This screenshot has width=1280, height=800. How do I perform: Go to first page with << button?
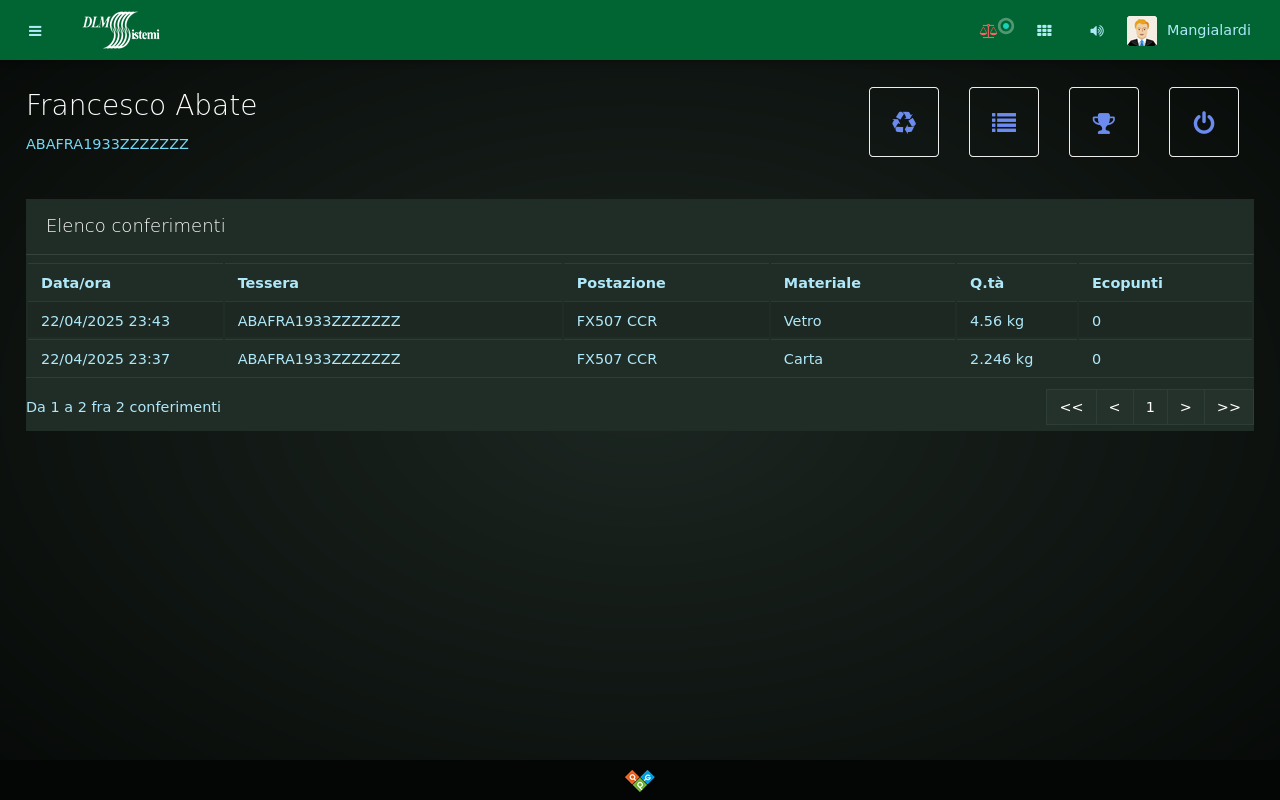coord(1071,407)
